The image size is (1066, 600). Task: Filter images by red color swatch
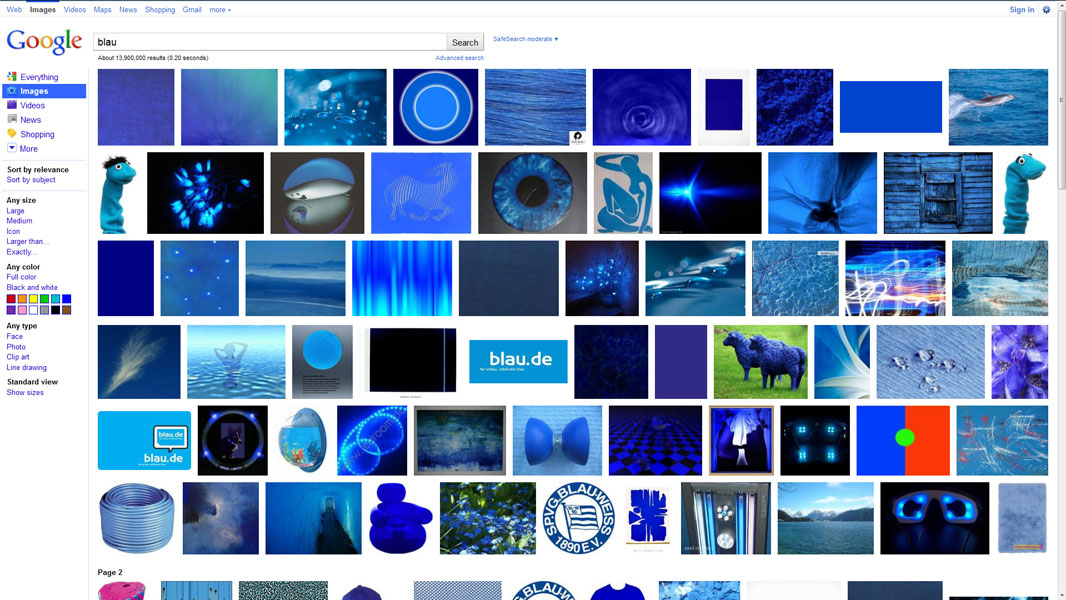coord(12,299)
